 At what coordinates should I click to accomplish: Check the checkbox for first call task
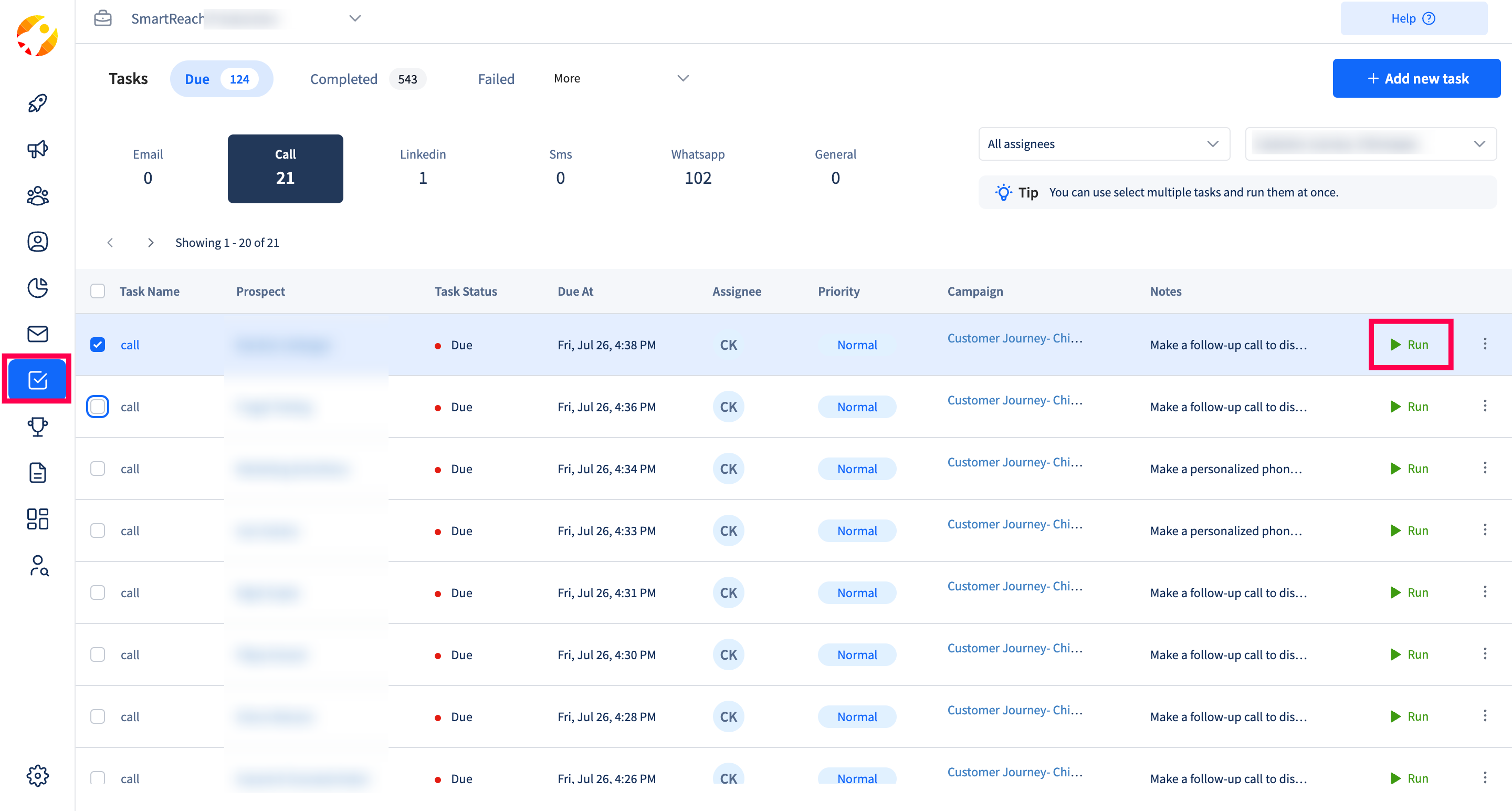point(98,344)
